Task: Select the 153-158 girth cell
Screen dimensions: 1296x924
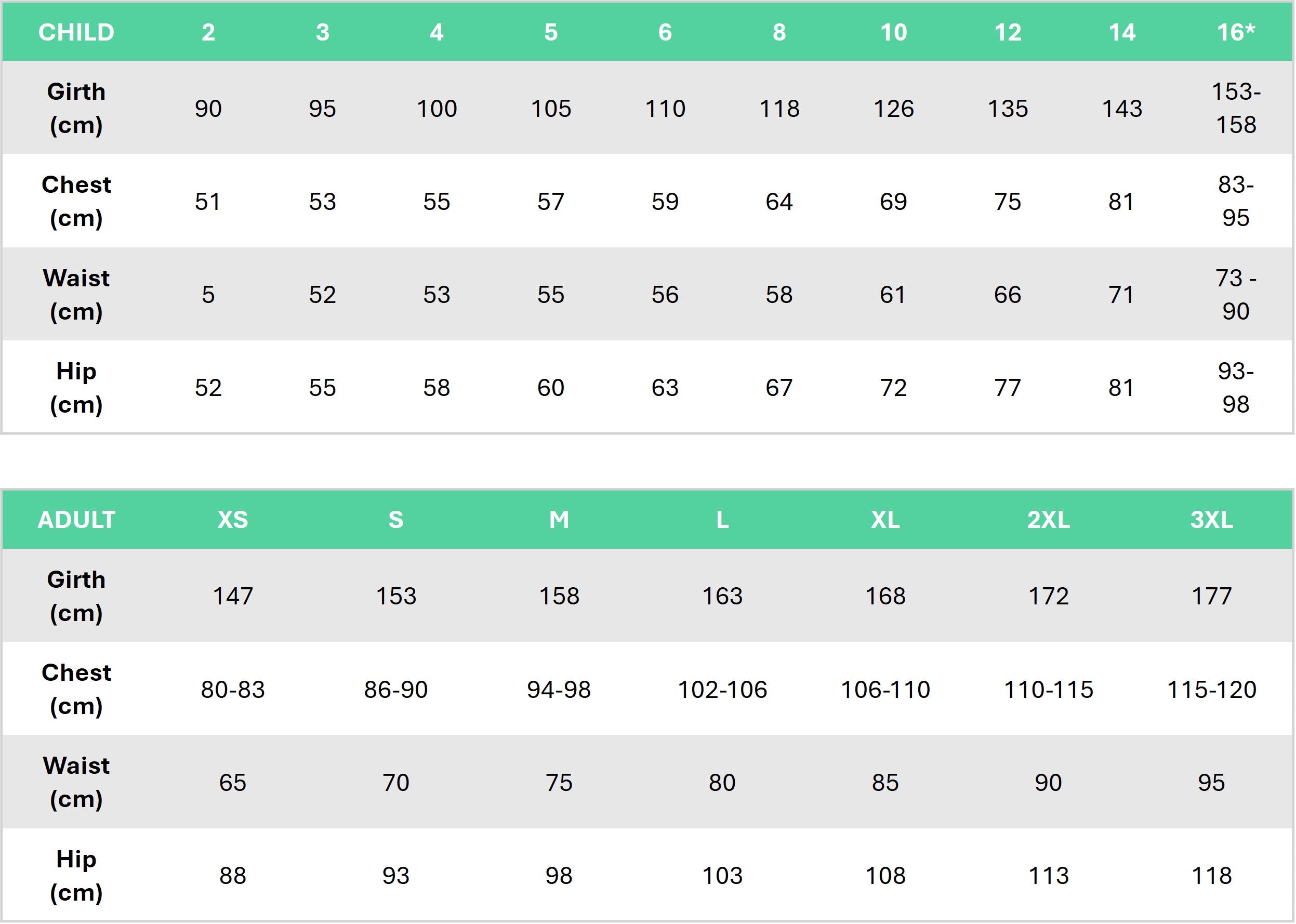Action: point(1235,108)
